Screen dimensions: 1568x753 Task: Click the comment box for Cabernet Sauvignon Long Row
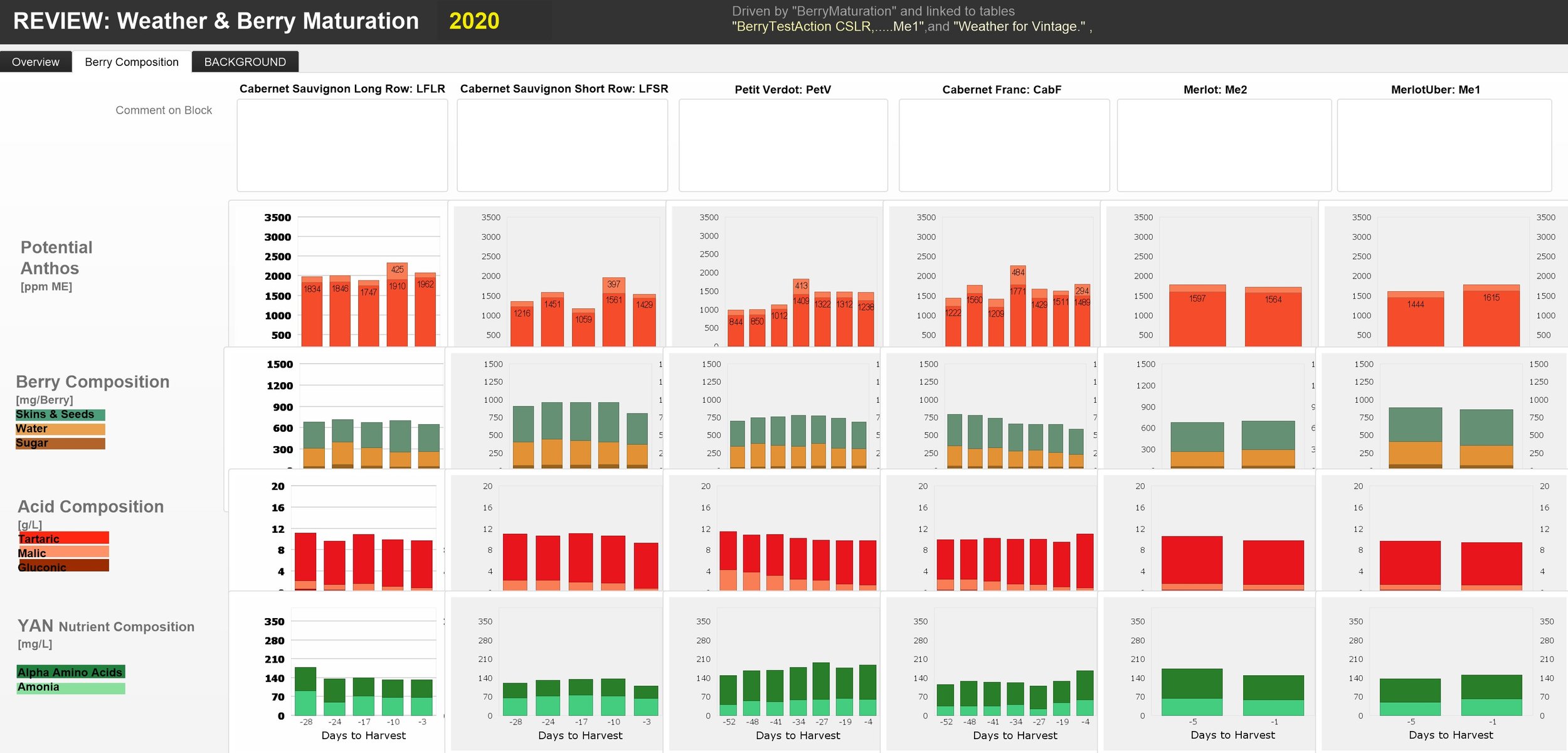point(342,145)
